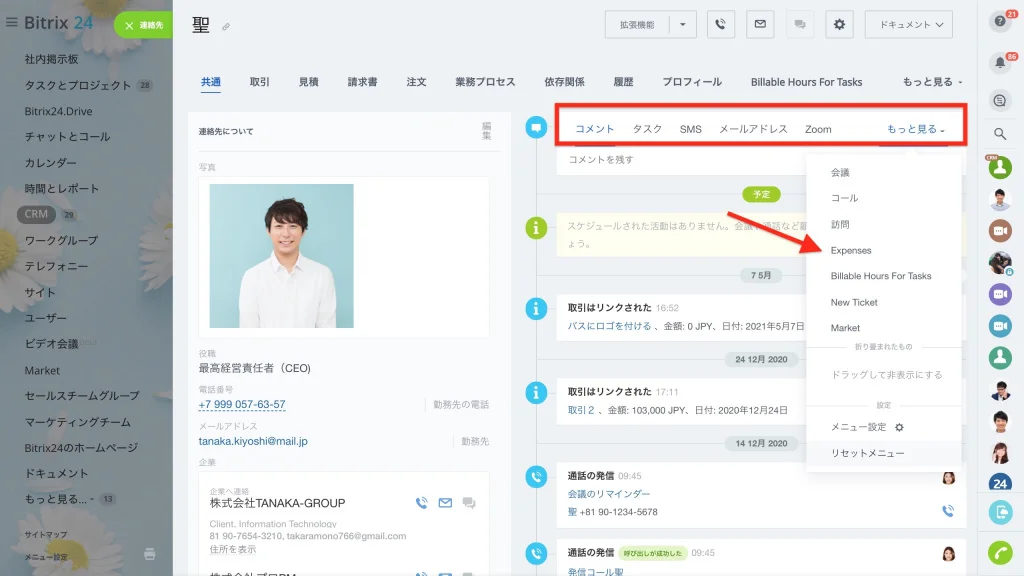The image size is (1024, 576).
Task: Click print icon near サイトマップ
Action: click(x=150, y=554)
